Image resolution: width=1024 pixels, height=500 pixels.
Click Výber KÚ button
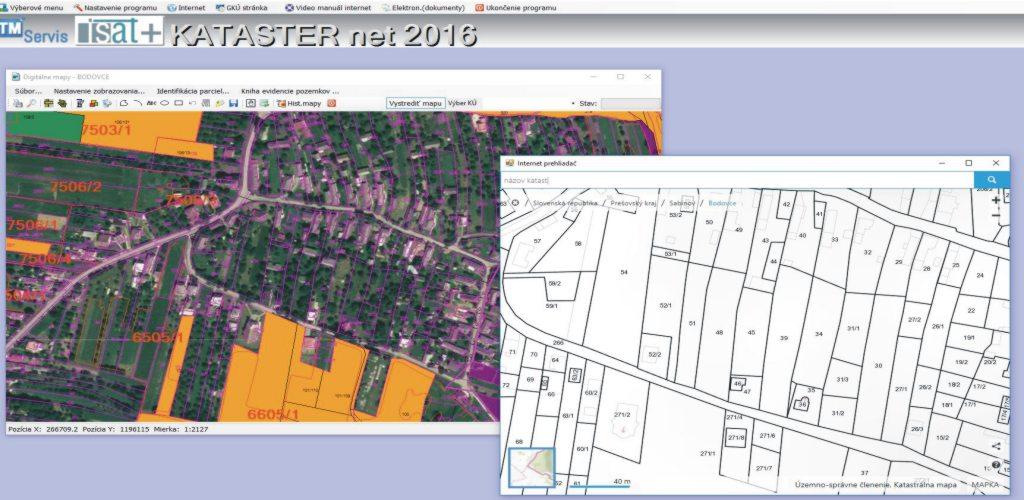click(x=462, y=103)
